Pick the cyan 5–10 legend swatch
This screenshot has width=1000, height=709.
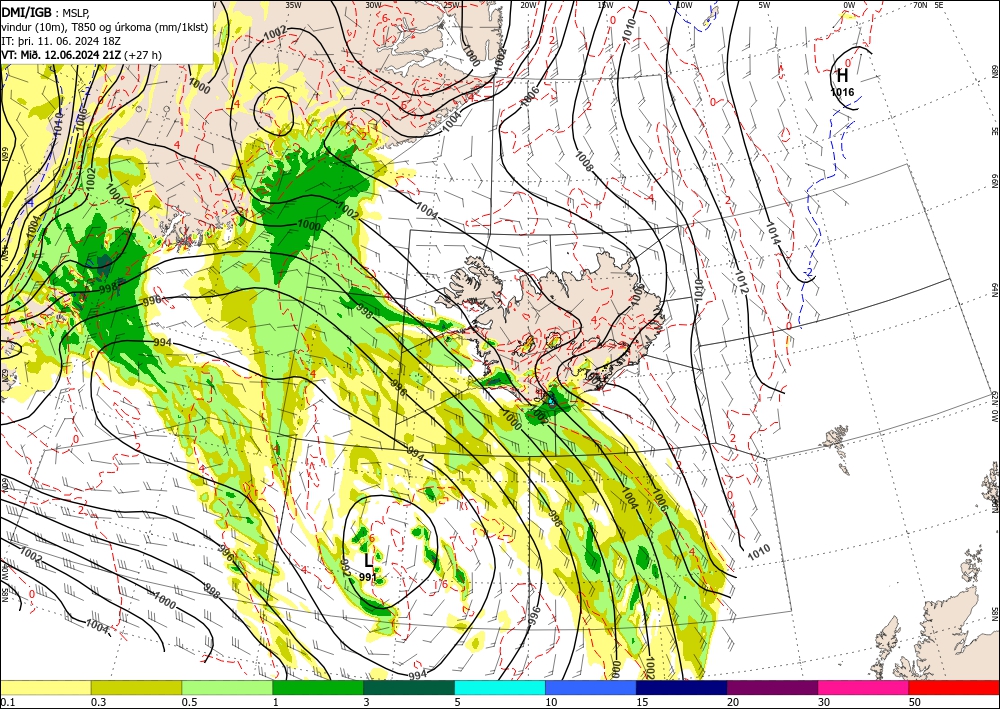[x=500, y=687]
